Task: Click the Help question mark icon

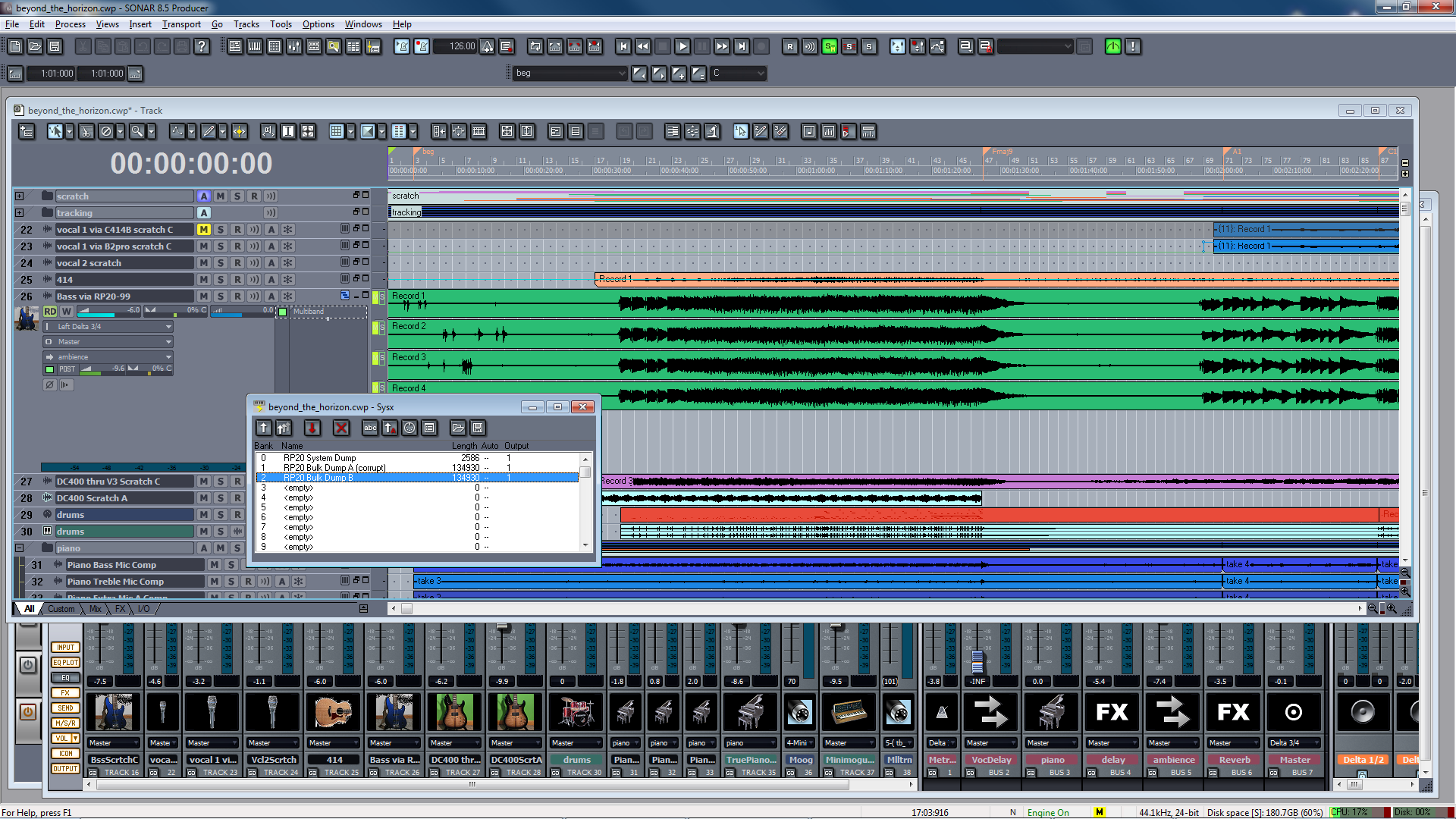Action: (x=201, y=46)
